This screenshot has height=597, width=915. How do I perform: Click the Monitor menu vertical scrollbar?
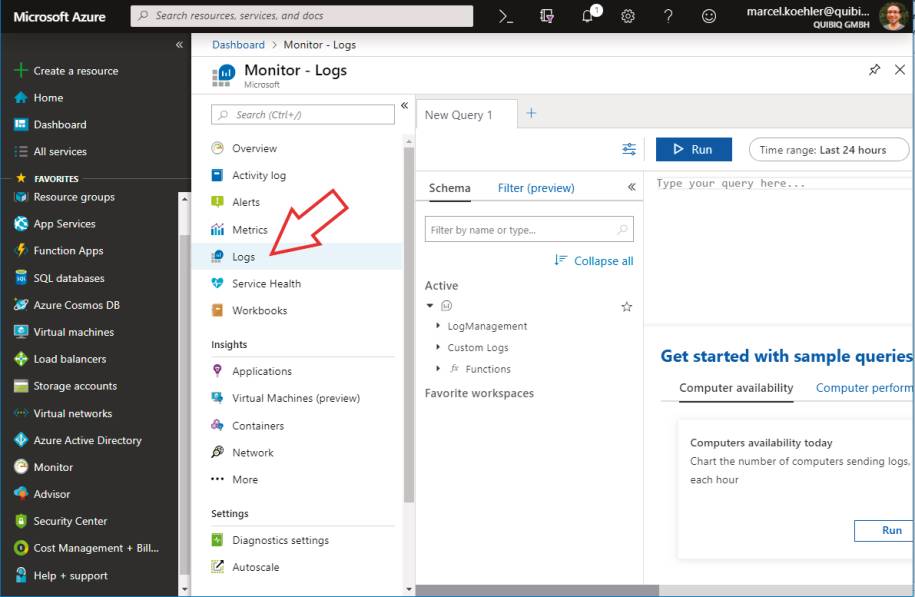pos(408,324)
